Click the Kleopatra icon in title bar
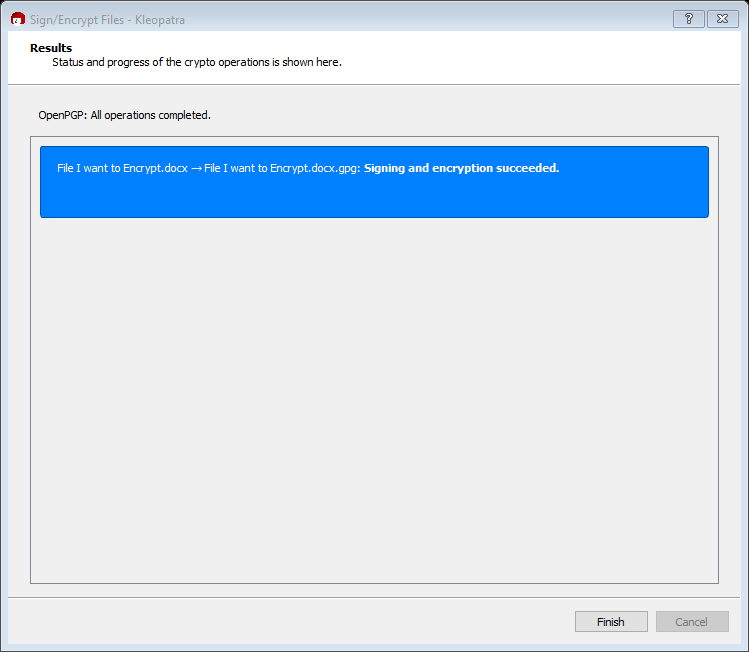Viewport: 749px width, 652px height. click(17, 19)
